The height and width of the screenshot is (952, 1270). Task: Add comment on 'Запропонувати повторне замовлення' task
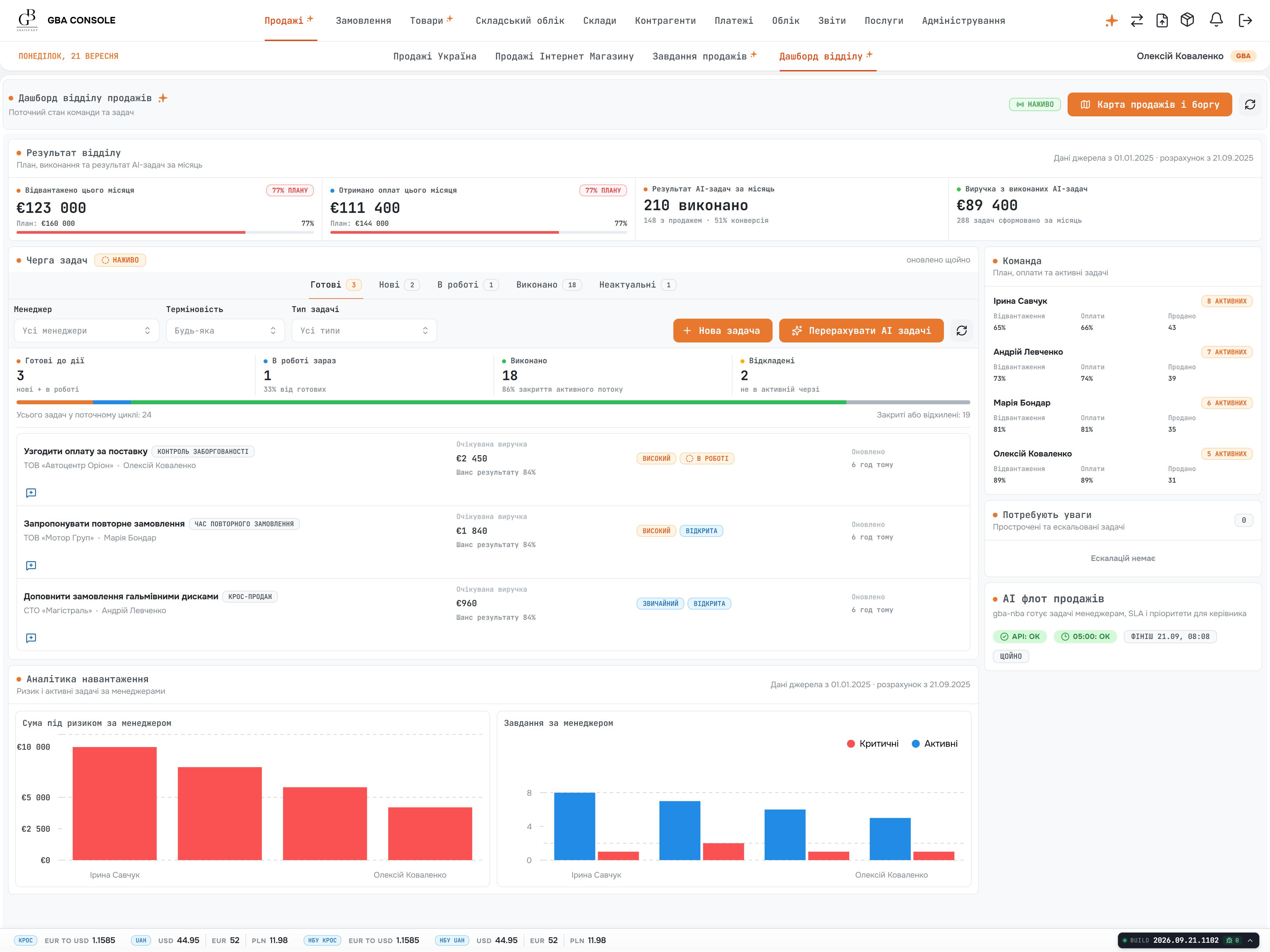pos(31,566)
